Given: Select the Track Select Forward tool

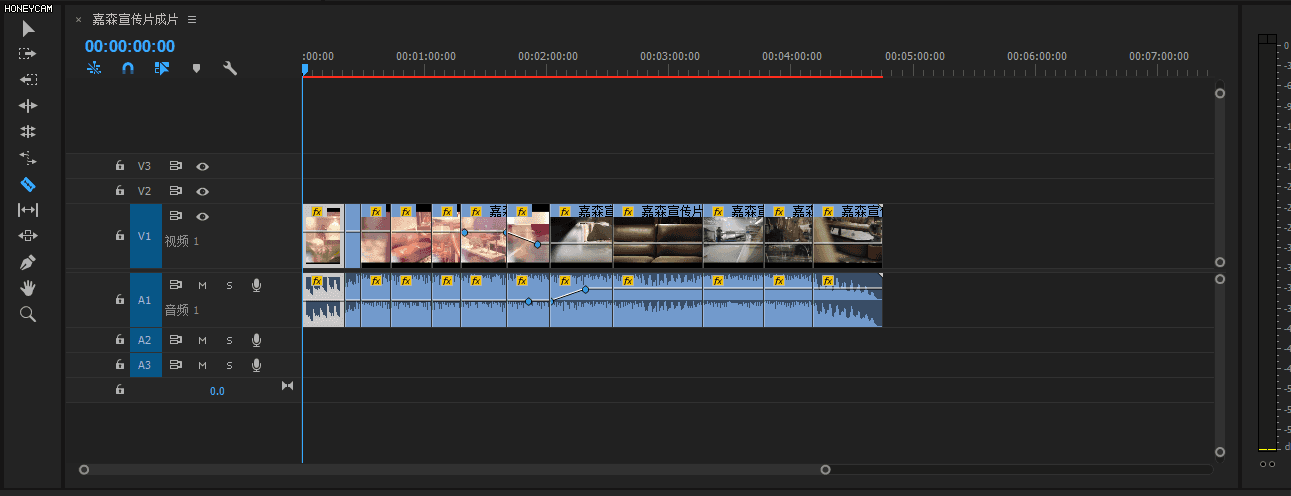Looking at the screenshot, I should [x=28, y=54].
